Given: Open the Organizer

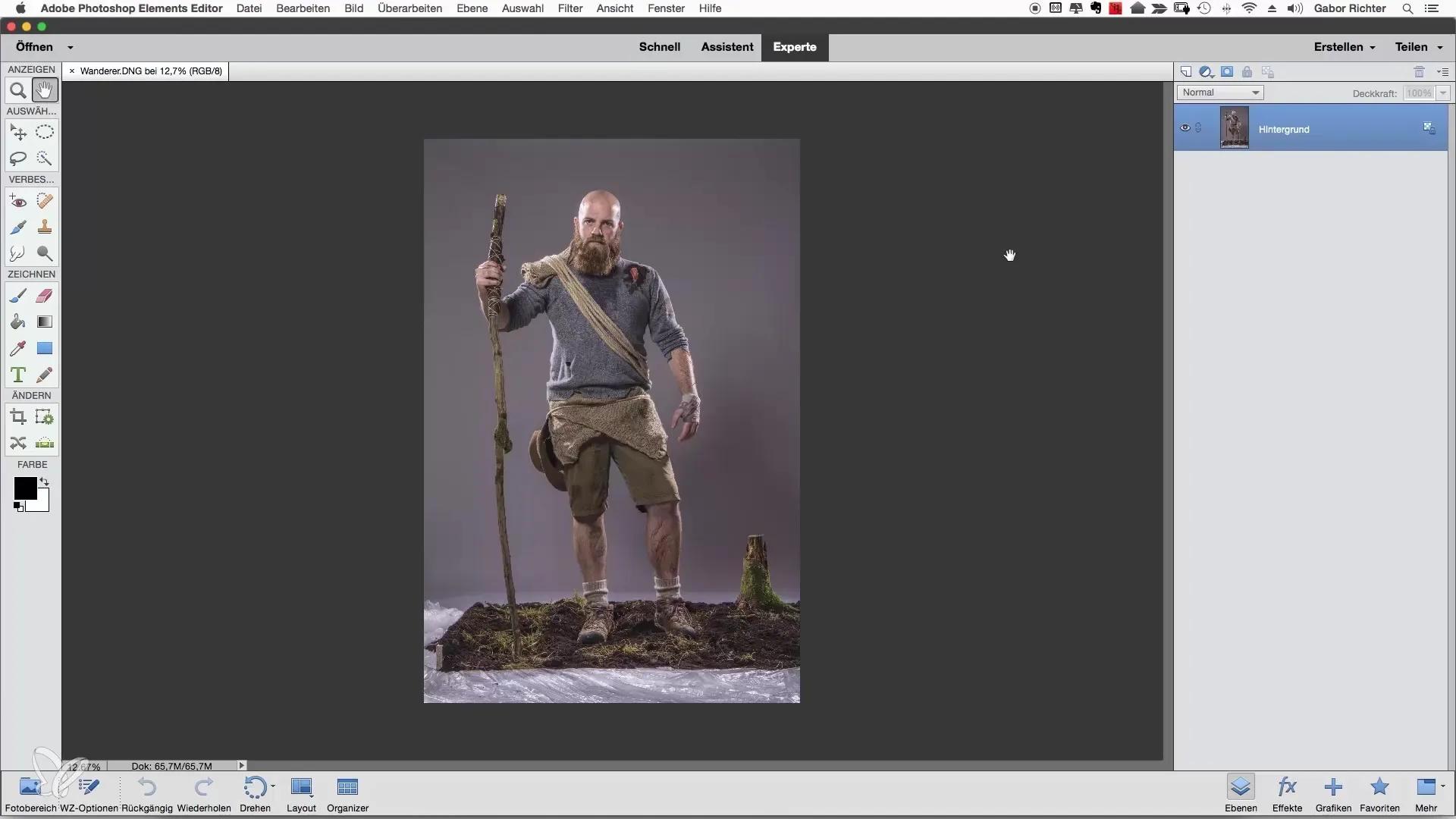Looking at the screenshot, I should tap(348, 794).
